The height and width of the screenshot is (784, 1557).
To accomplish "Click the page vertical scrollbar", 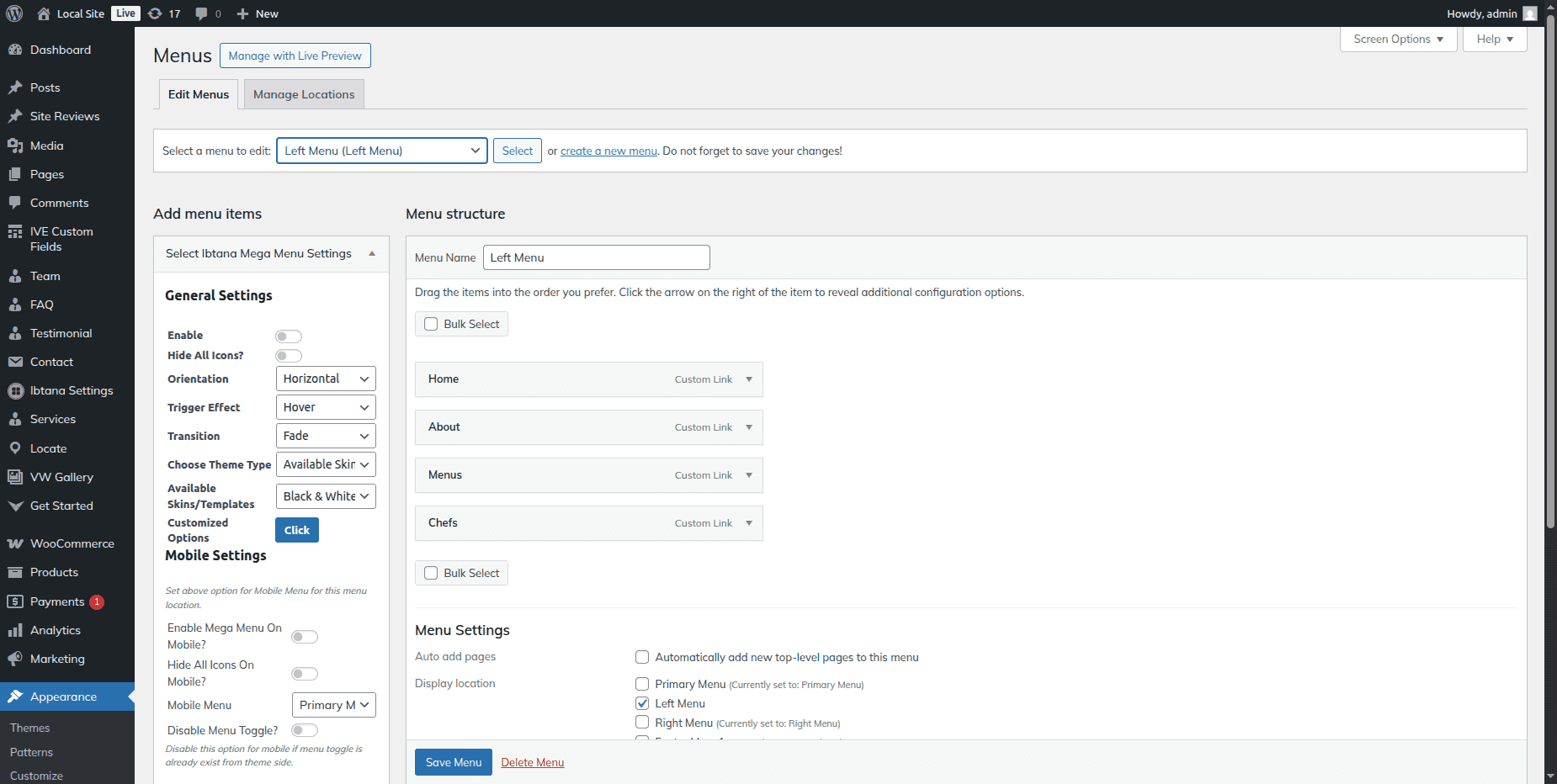I will [1550, 278].
